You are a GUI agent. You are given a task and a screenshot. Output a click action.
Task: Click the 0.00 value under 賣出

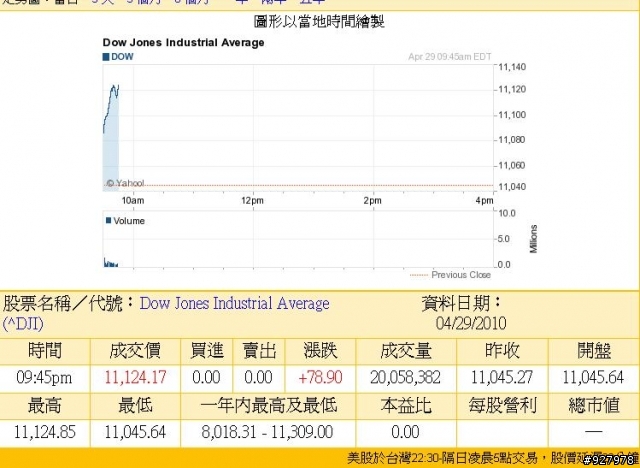[258, 377]
